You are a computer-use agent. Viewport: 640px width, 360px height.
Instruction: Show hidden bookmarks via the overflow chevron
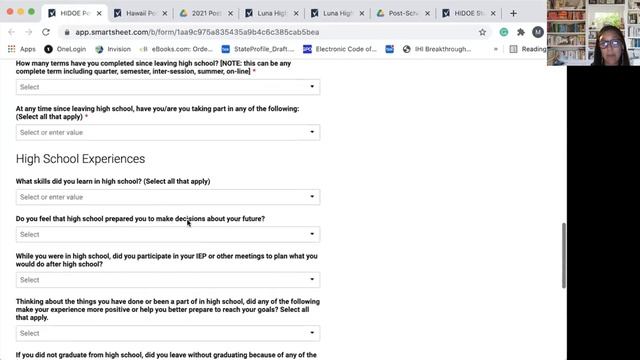[x=496, y=49]
